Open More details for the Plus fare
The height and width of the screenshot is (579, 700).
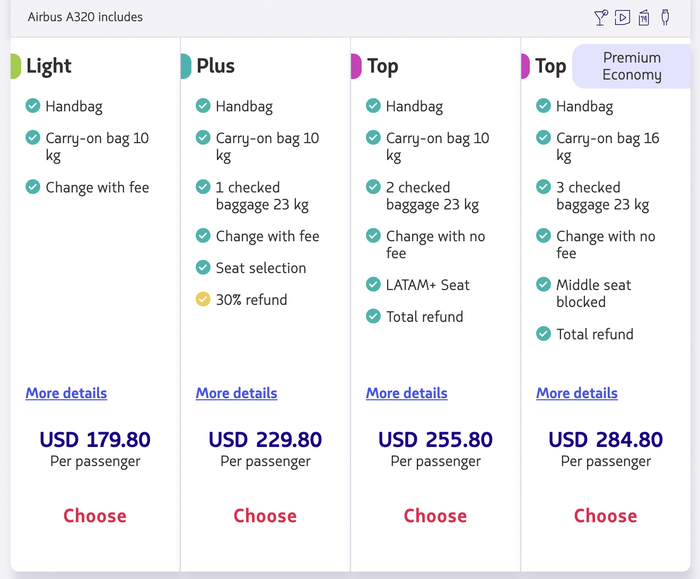(237, 393)
